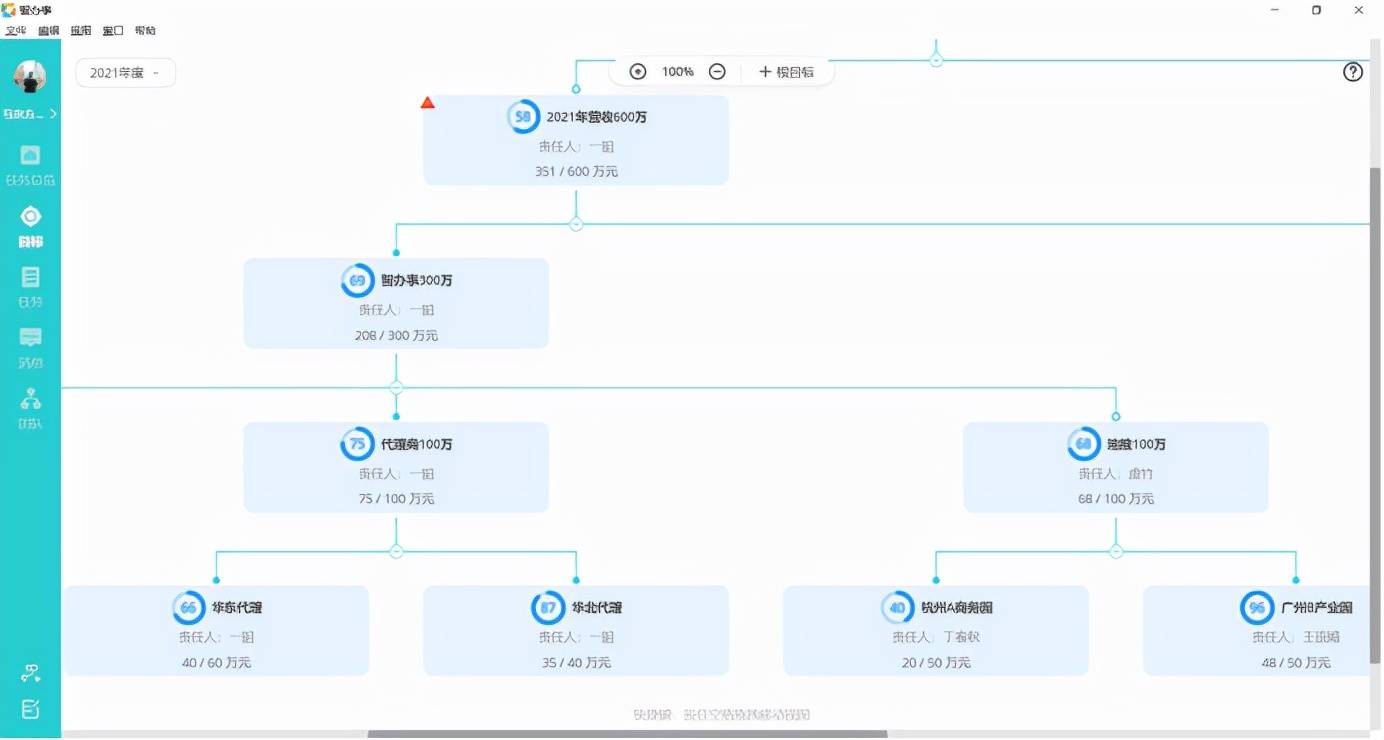Open the organization tree icon in the sidebar
The height and width of the screenshot is (740, 1384).
tap(31, 399)
